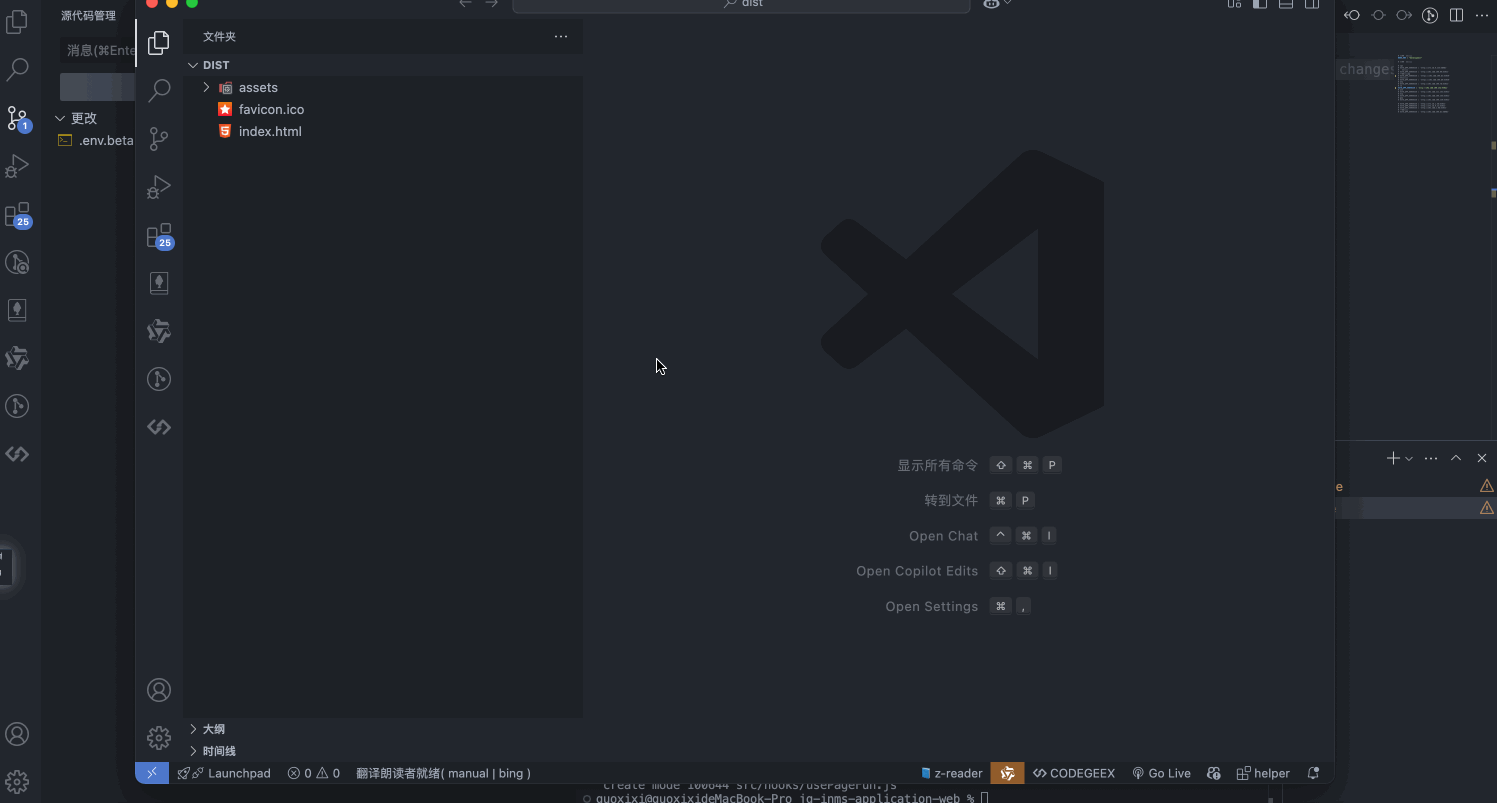The width and height of the screenshot is (1497, 803).
Task: Open the panel more actions ellipsis in the background window
Action: (1431, 458)
